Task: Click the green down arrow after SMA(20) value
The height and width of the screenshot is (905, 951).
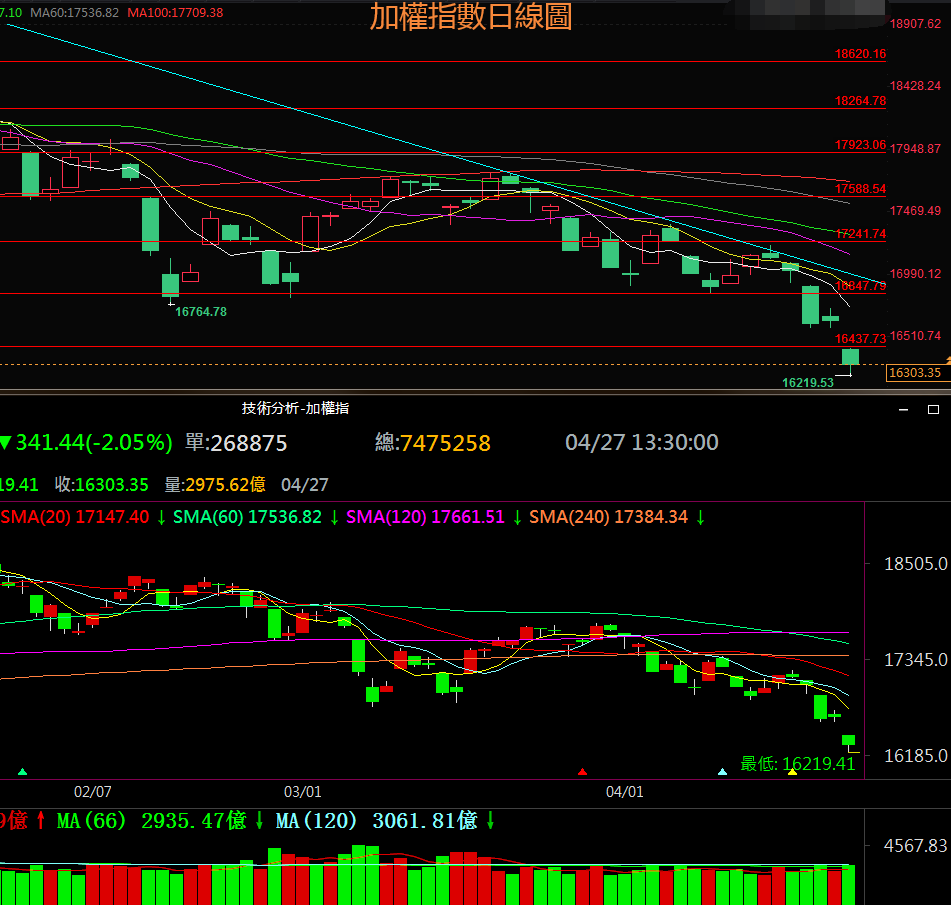Action: (x=161, y=517)
